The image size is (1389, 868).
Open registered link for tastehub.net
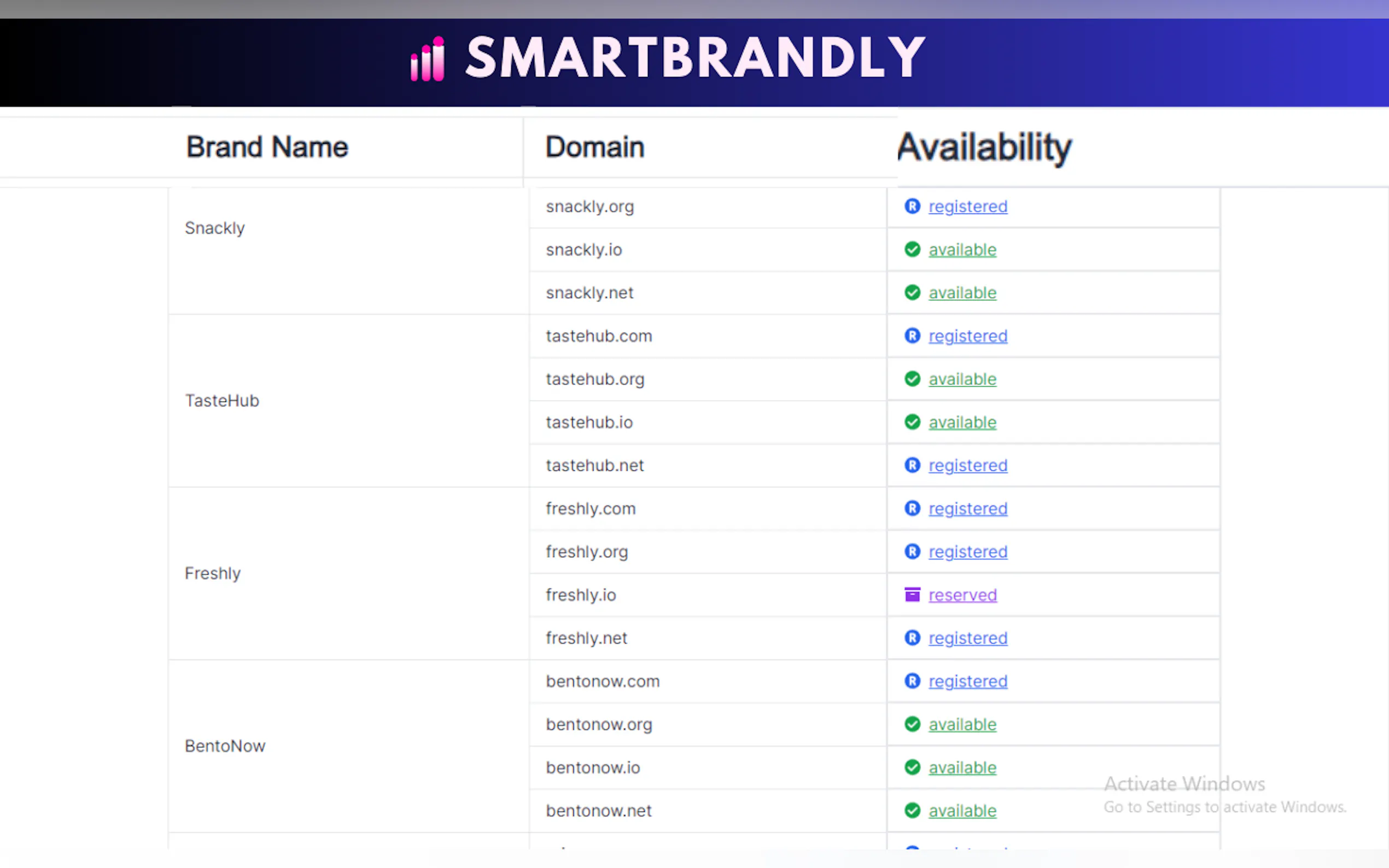point(967,465)
